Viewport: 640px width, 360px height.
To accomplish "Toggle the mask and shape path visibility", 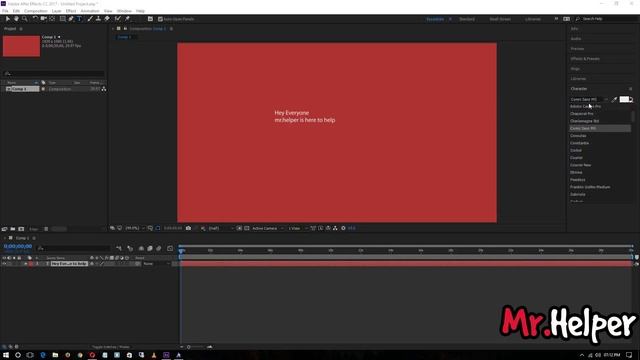I will (158, 228).
